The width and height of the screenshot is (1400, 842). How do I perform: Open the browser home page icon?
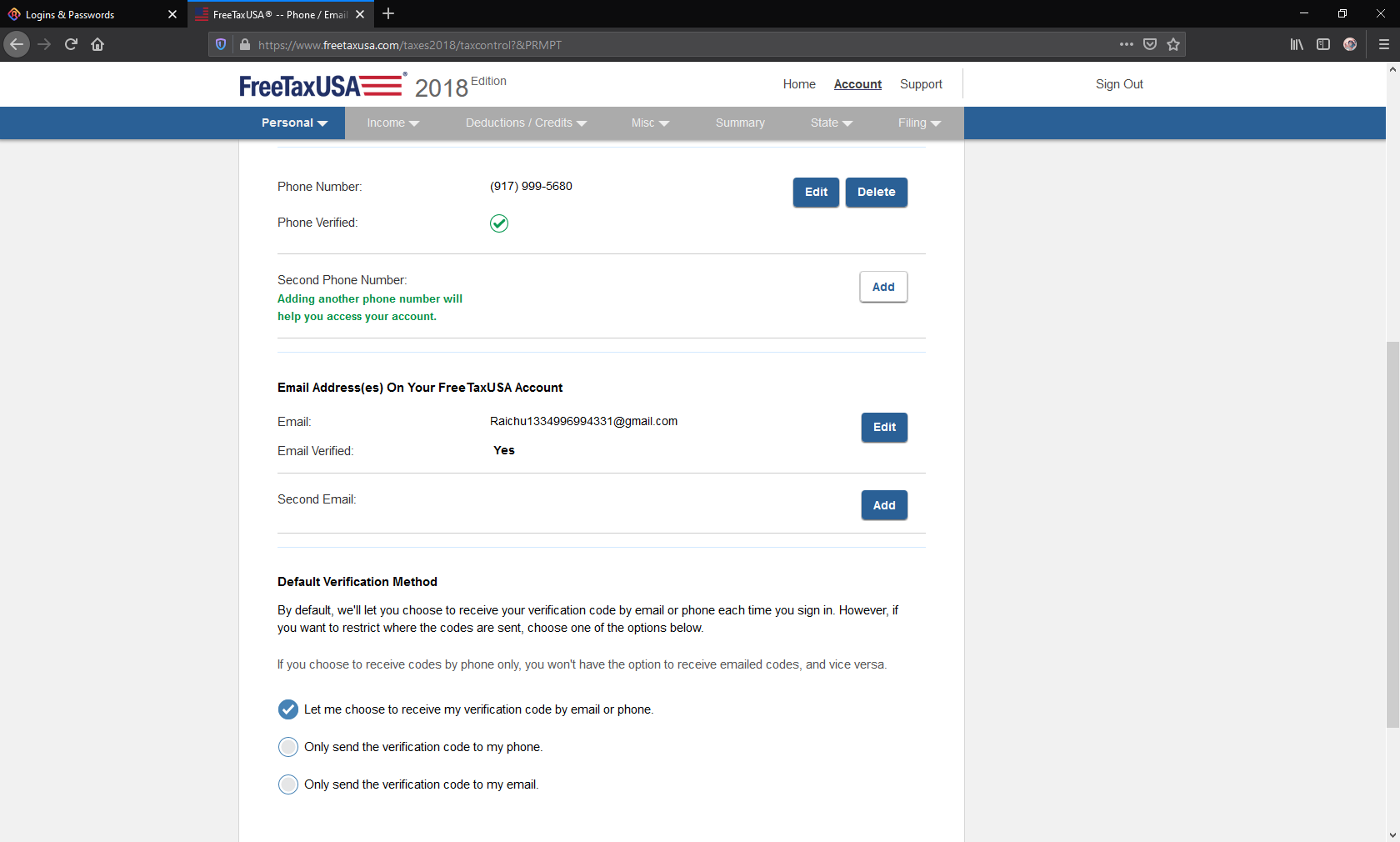tap(97, 44)
